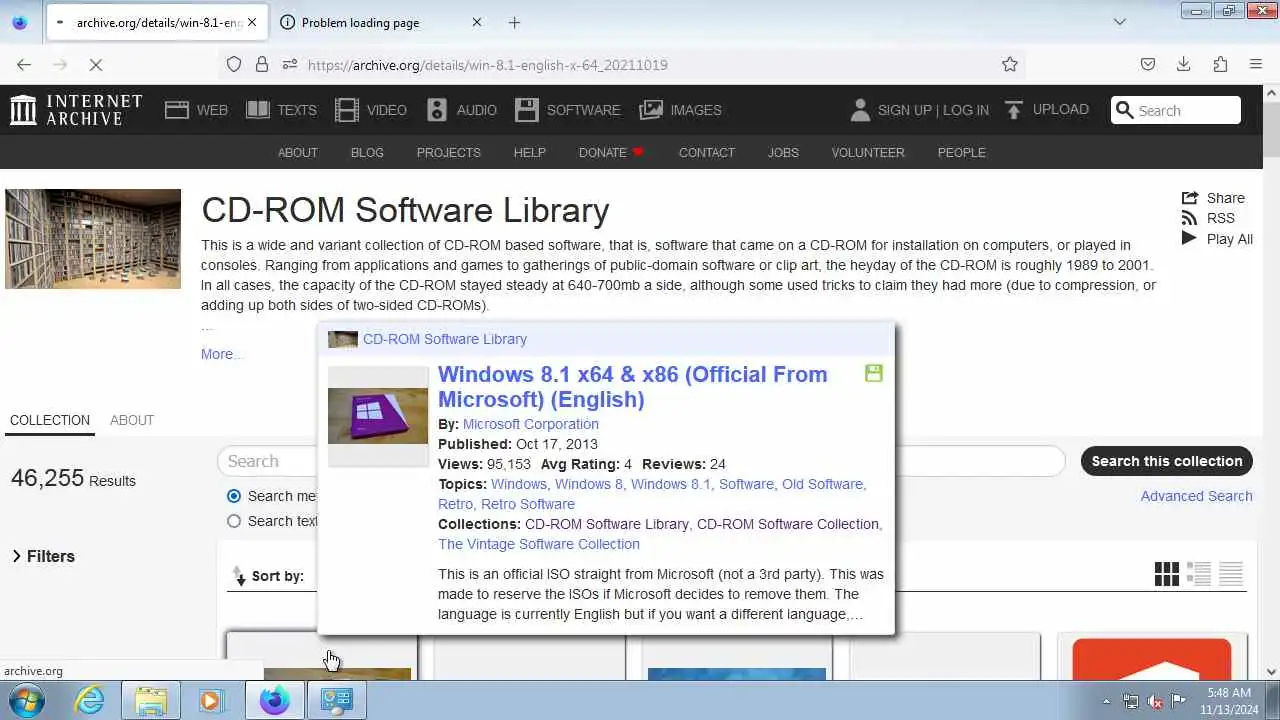The width and height of the screenshot is (1280, 720).
Task: Show site security shield information
Action: click(x=234, y=65)
